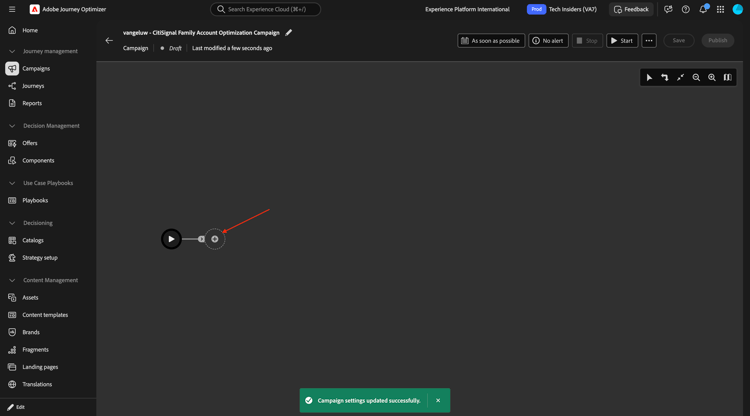This screenshot has width=750, height=416.
Task: Collapse the Journey management section
Action: (12, 51)
